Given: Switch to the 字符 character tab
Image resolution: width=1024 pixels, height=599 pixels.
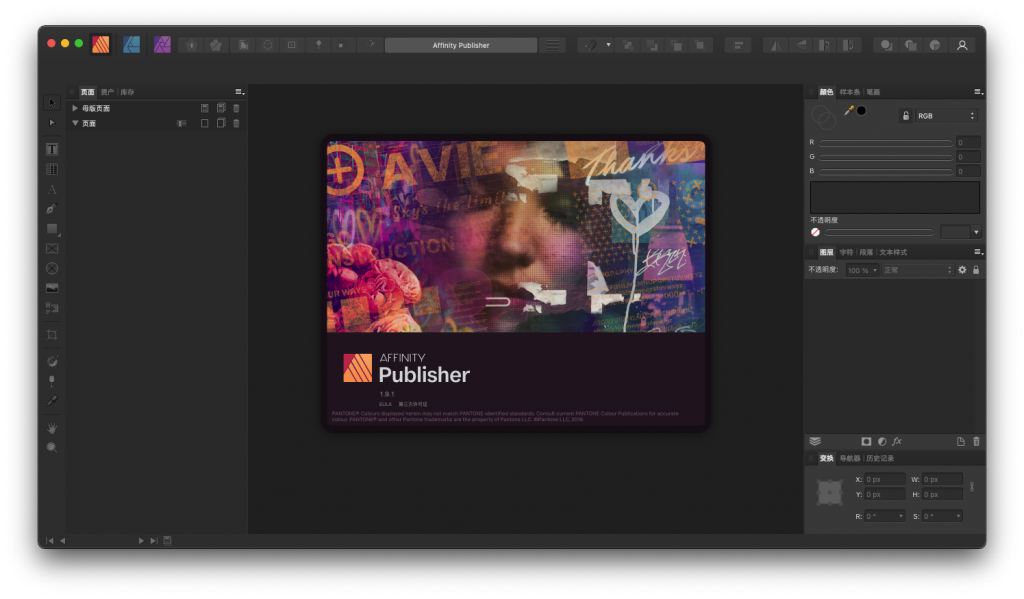Looking at the screenshot, I should point(846,252).
